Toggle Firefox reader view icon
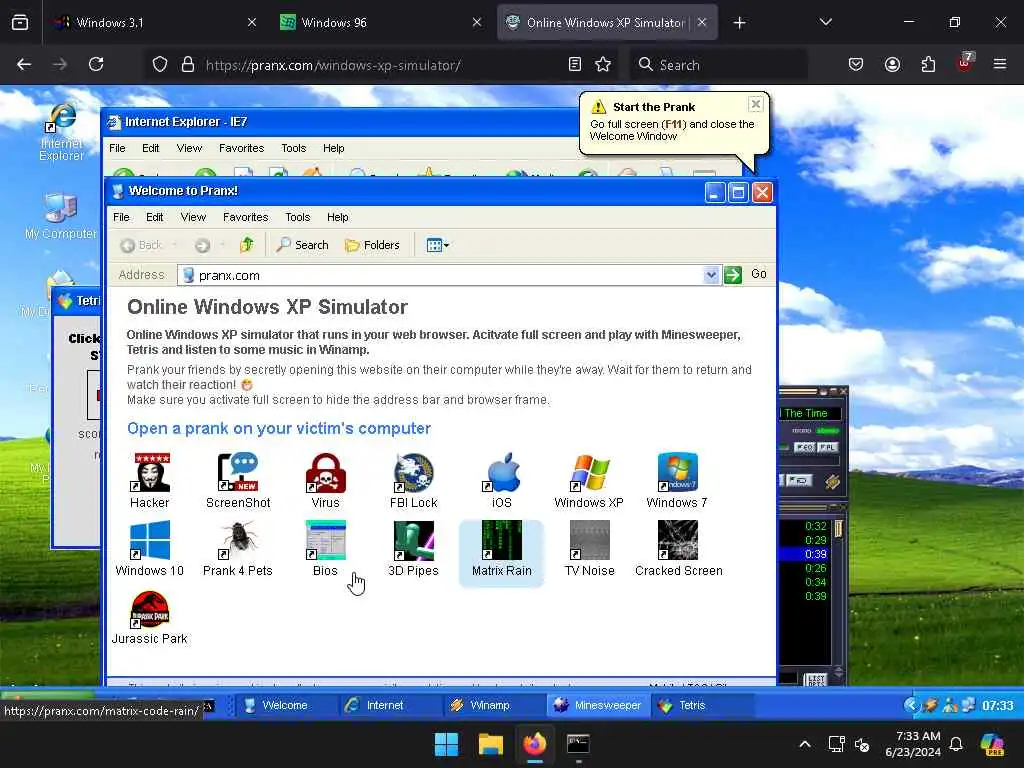Image resolution: width=1024 pixels, height=768 pixels. 575,64
